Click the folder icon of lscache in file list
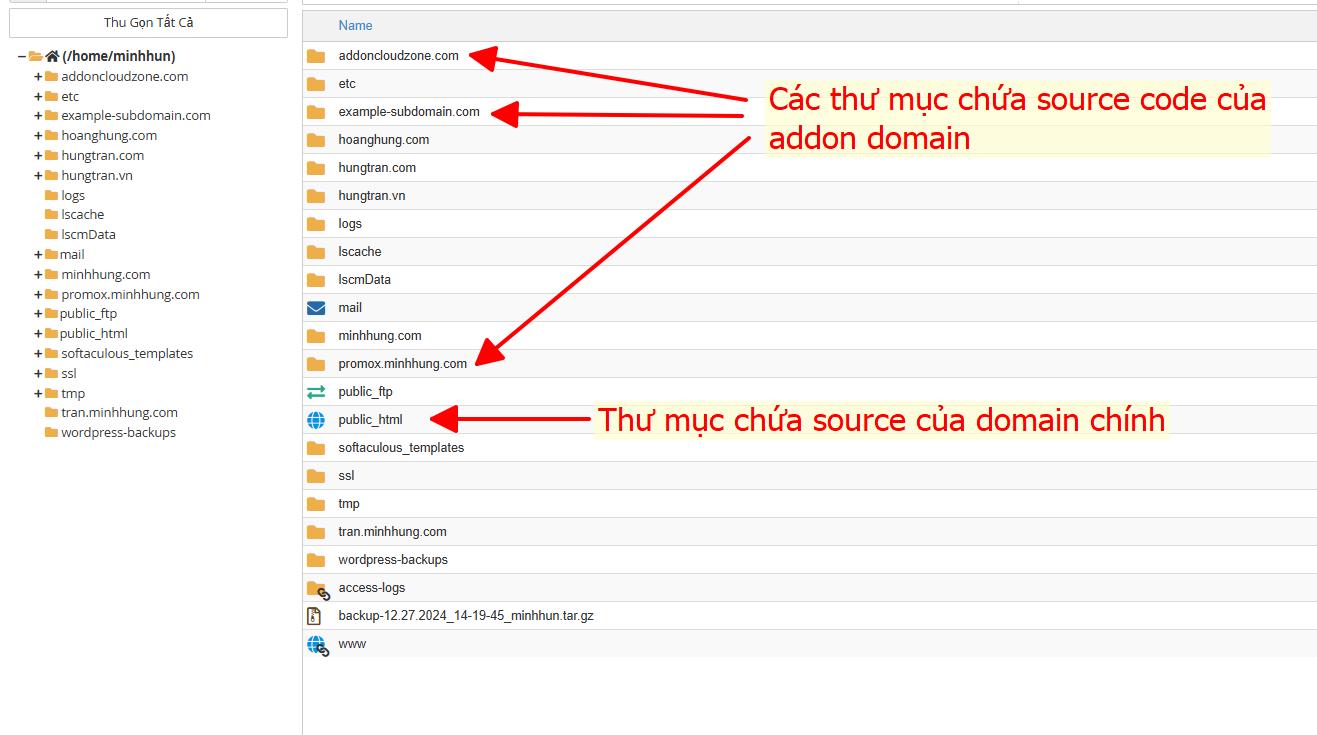The width and height of the screenshot is (1317, 735). coord(316,252)
